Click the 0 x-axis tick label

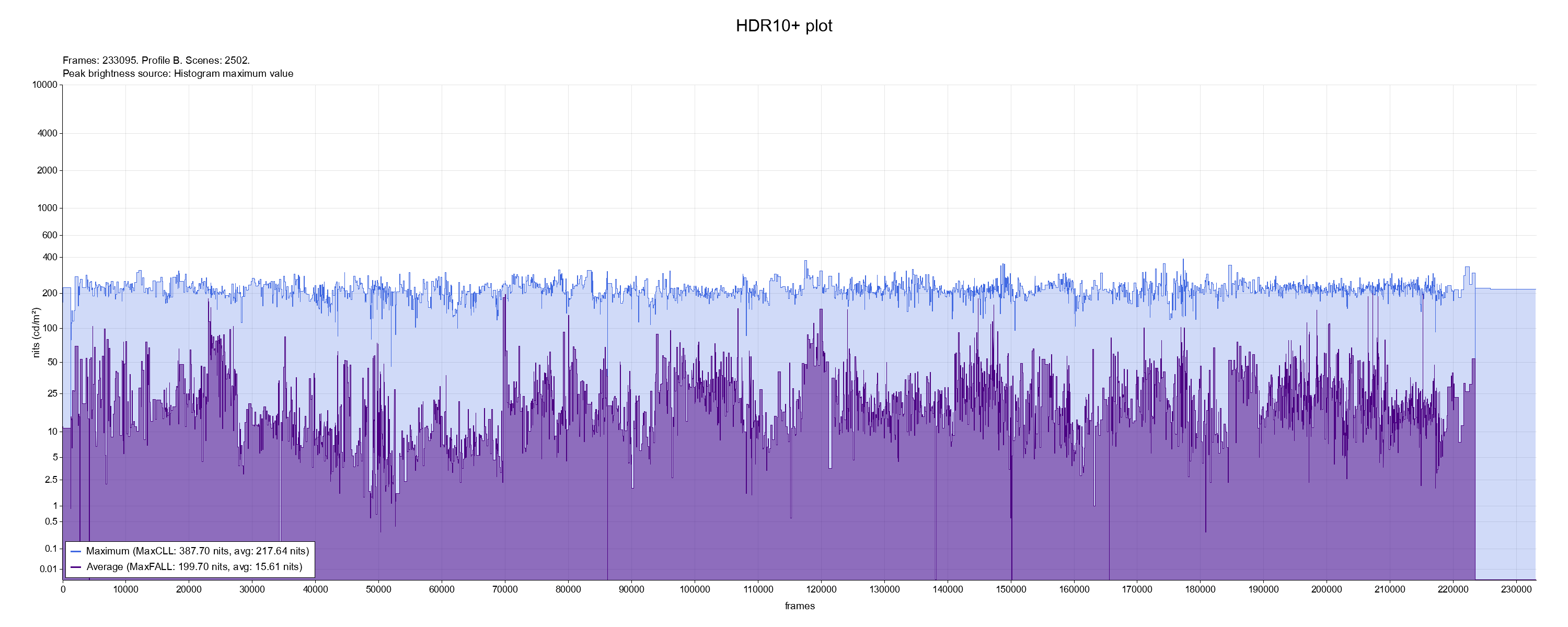pyautogui.click(x=63, y=590)
